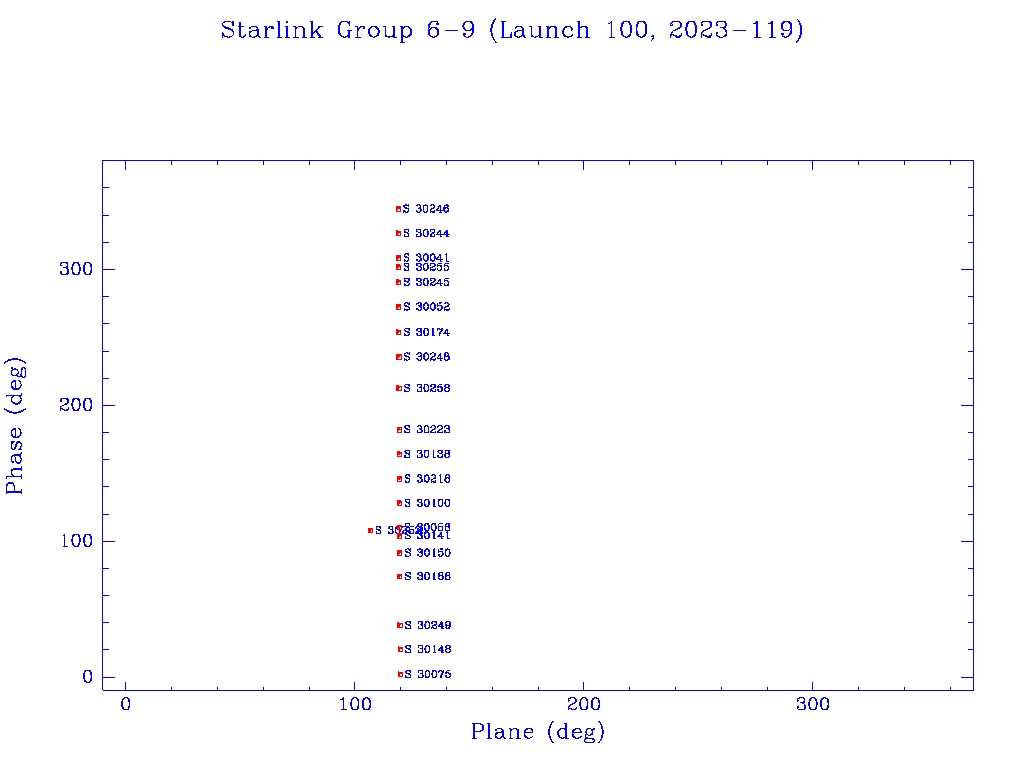This screenshot has width=1024, height=768.
Task: Select the 'S 30245' satellite label
Action: pyautogui.click(x=426, y=282)
